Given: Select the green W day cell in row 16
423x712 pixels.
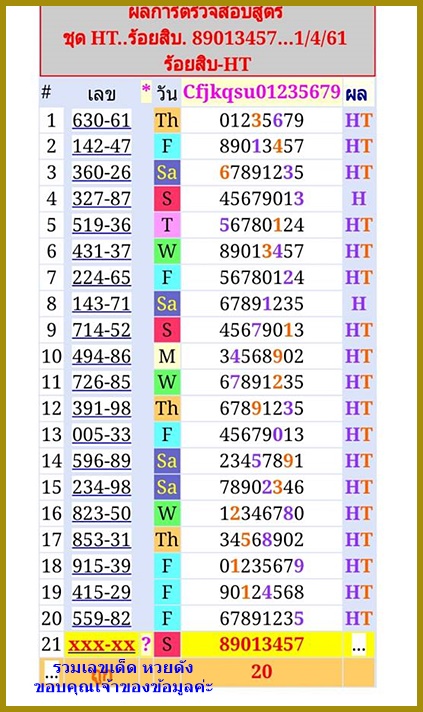Looking at the screenshot, I should tap(167, 514).
